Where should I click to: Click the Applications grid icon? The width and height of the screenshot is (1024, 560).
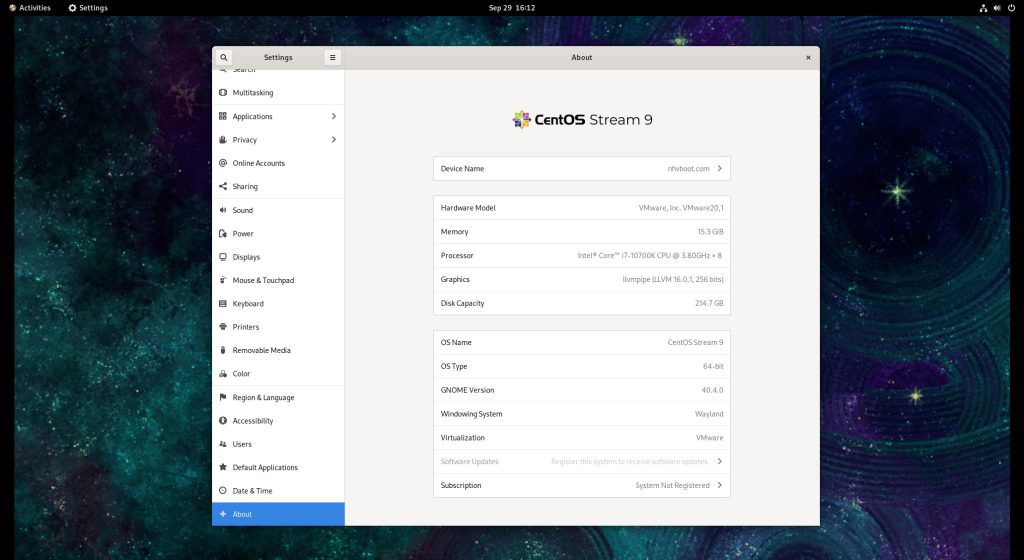pyautogui.click(x=223, y=116)
